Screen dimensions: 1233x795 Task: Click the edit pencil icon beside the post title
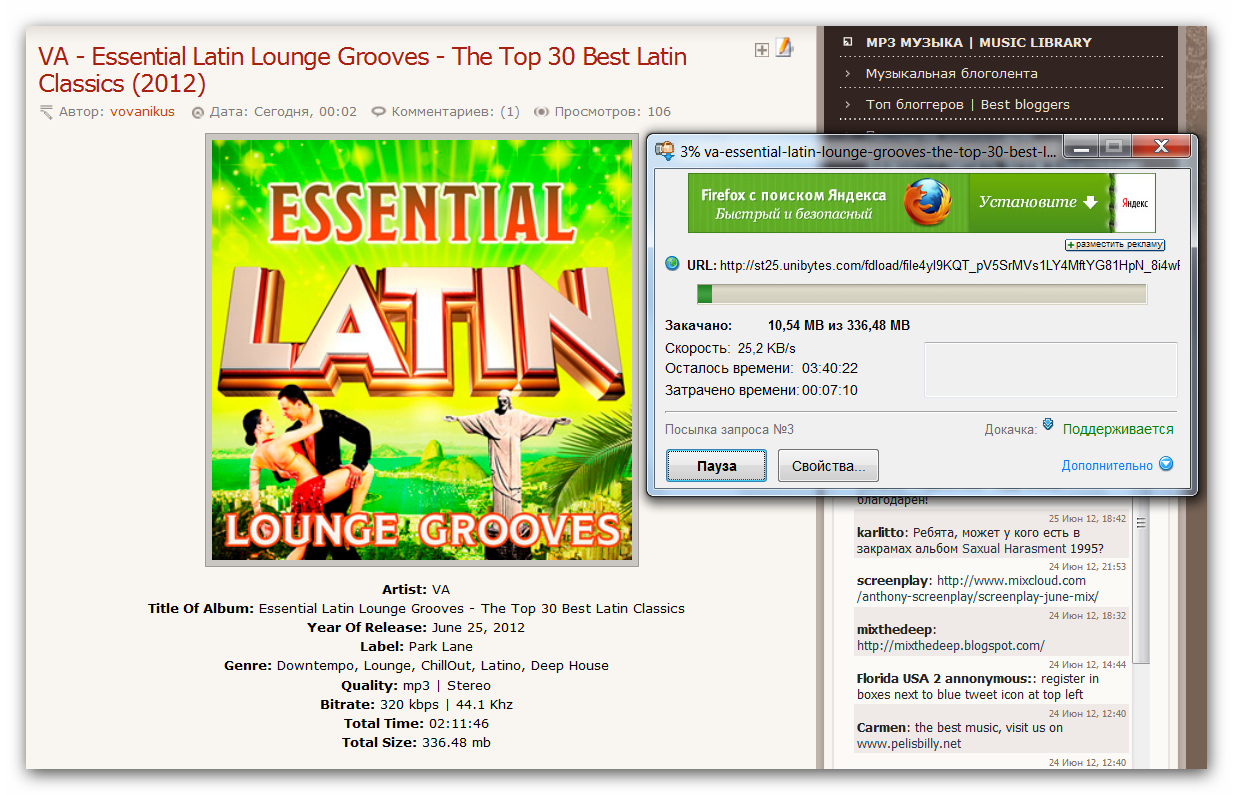coord(784,47)
